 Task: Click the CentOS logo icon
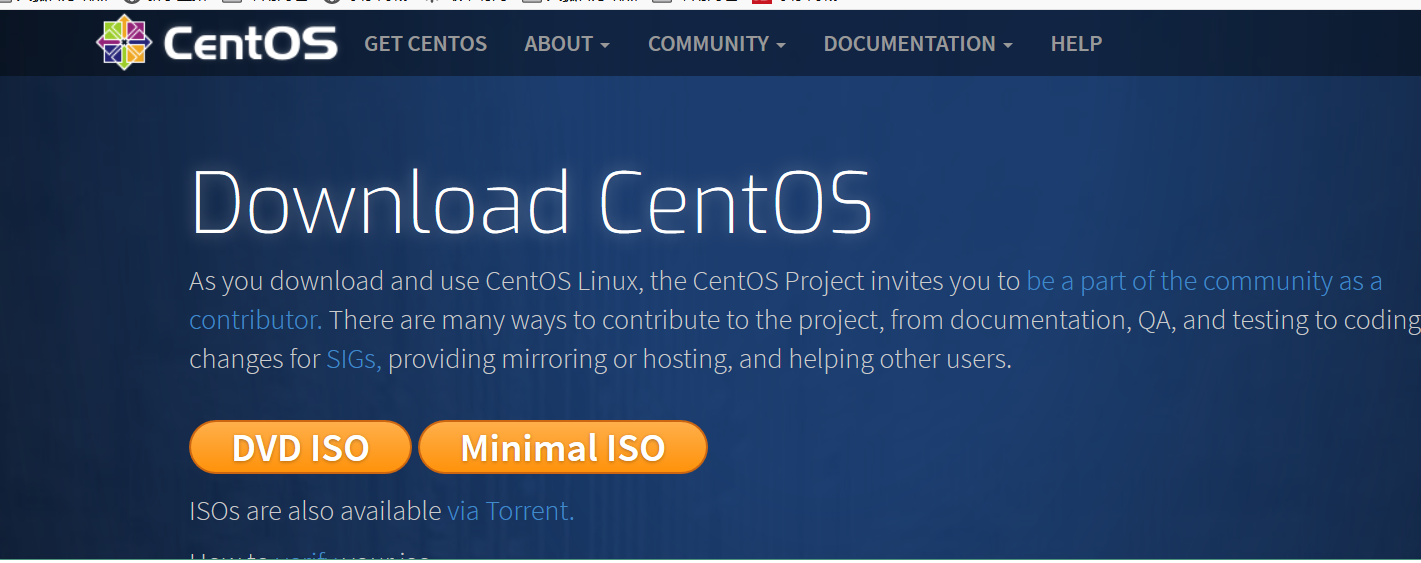coord(124,43)
